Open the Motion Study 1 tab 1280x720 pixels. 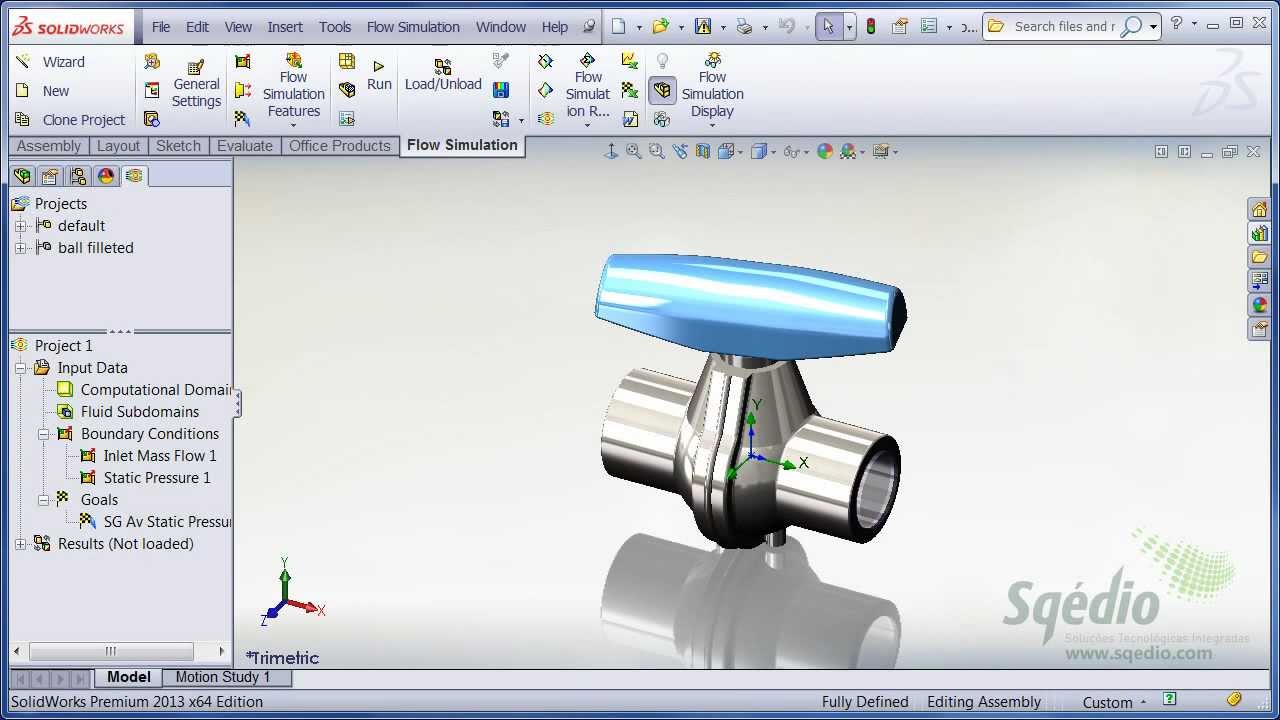[x=223, y=677]
